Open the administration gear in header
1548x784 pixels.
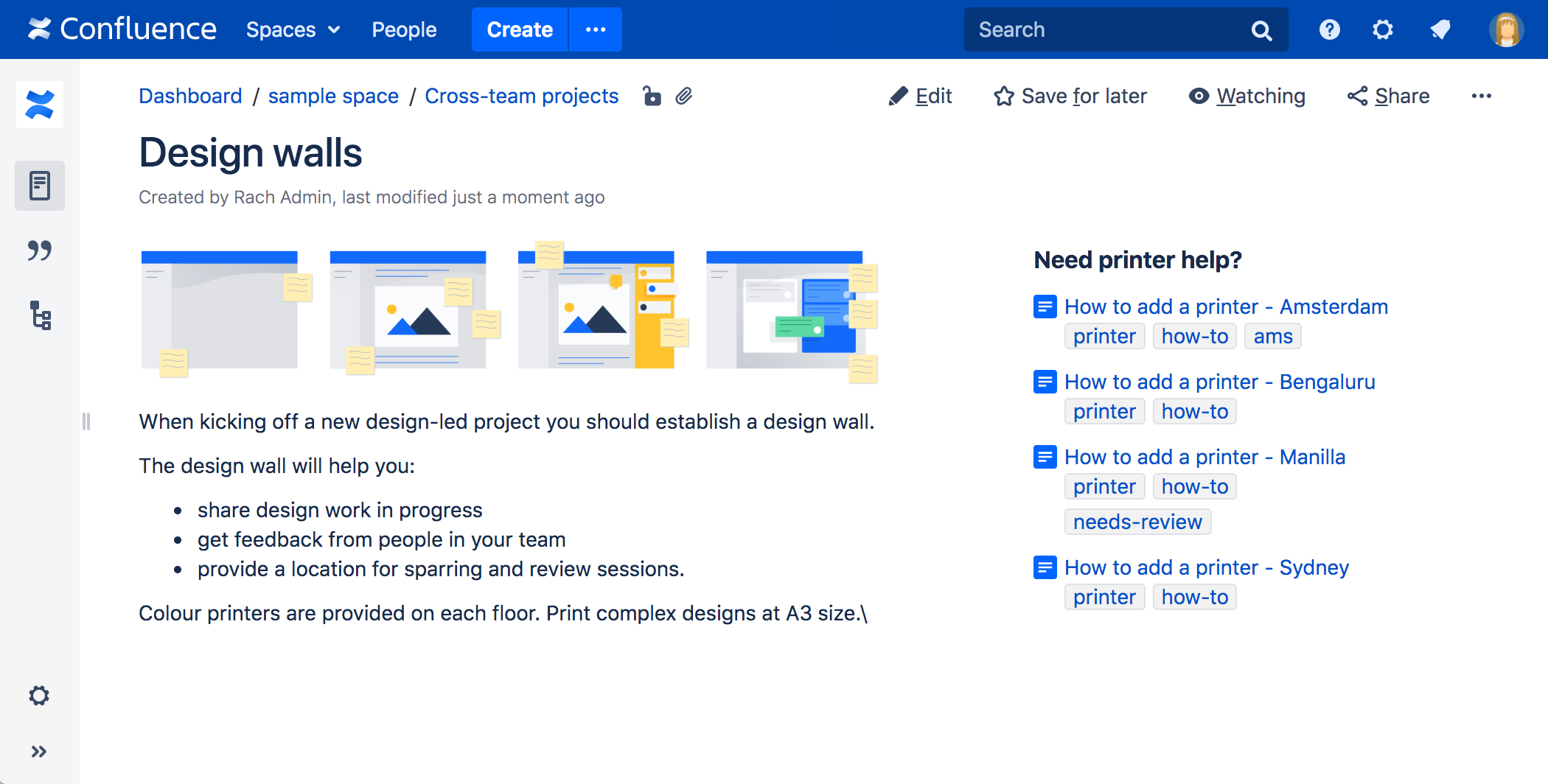1383,29
